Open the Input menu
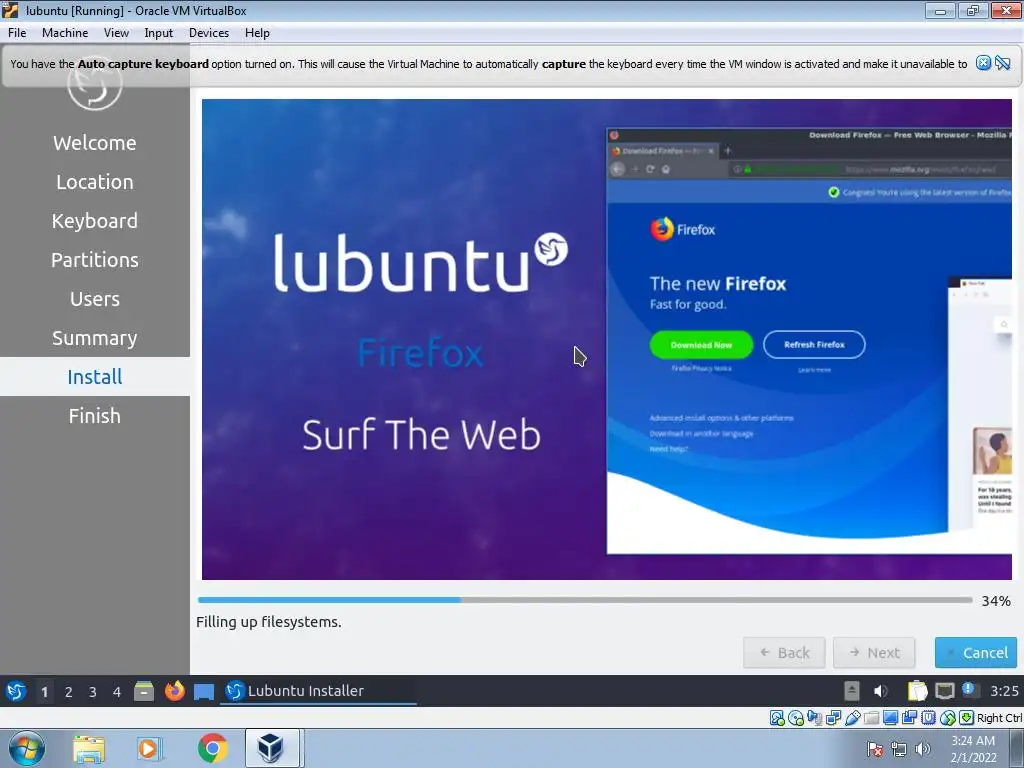Image resolution: width=1024 pixels, height=768 pixels. (159, 33)
